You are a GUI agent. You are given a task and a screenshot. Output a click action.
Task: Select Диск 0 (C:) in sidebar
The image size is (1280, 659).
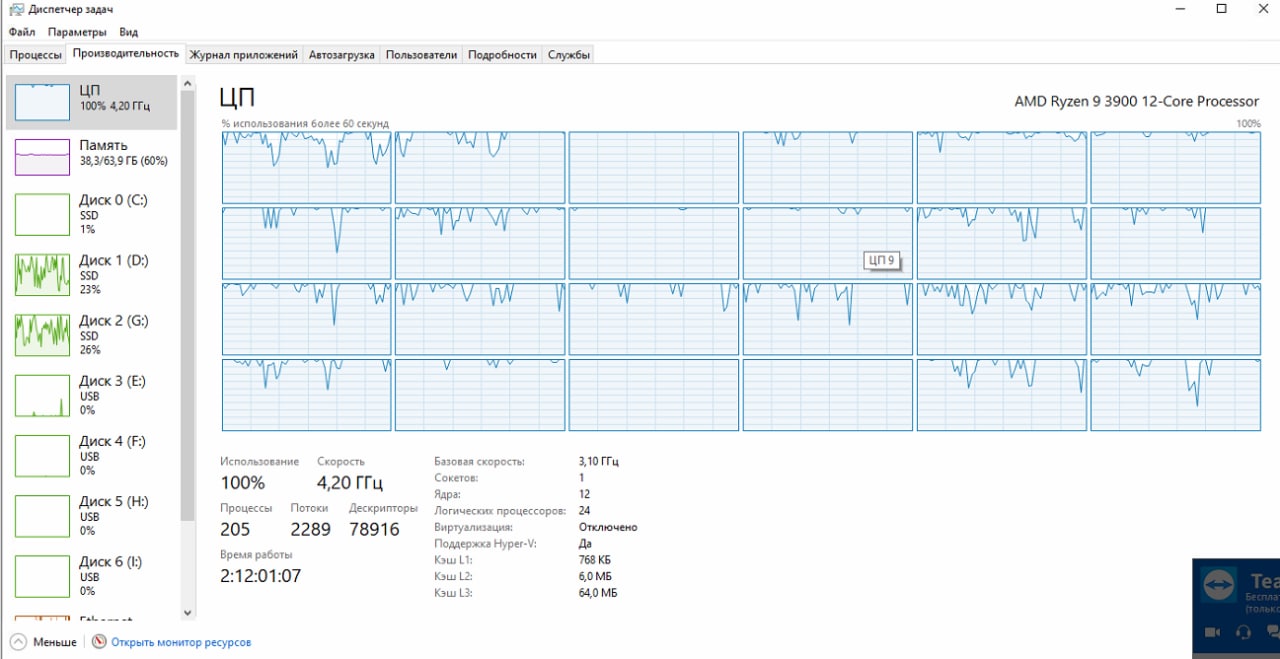click(x=92, y=214)
